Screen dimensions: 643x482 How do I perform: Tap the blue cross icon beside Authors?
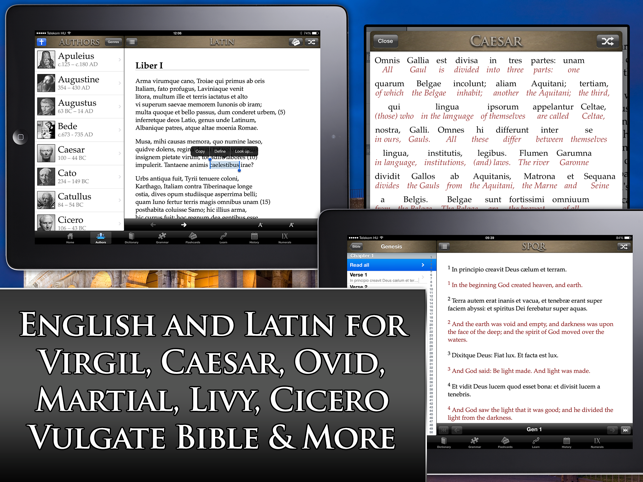click(x=42, y=42)
